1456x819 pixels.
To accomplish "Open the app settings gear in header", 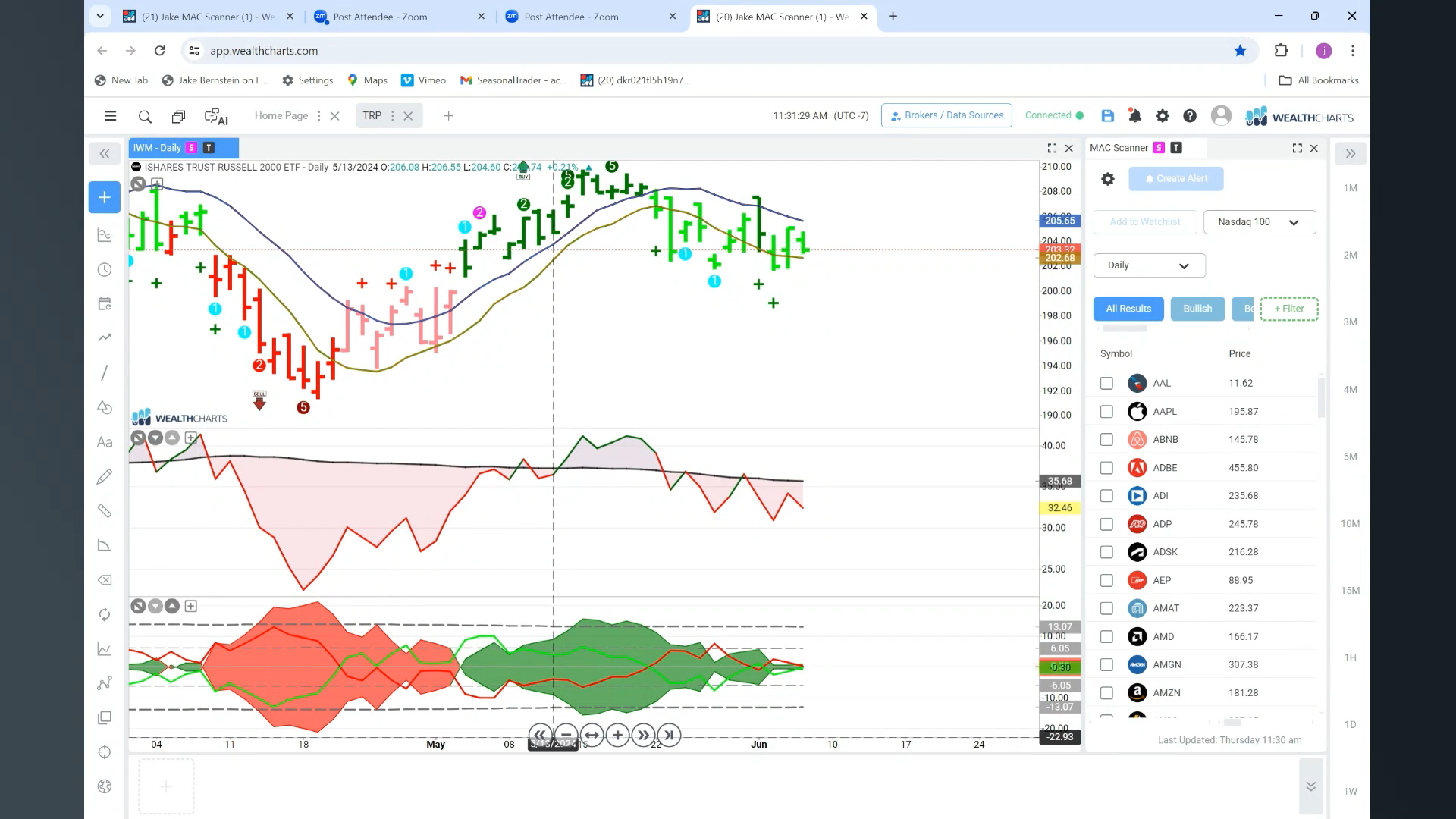I will 1162,115.
